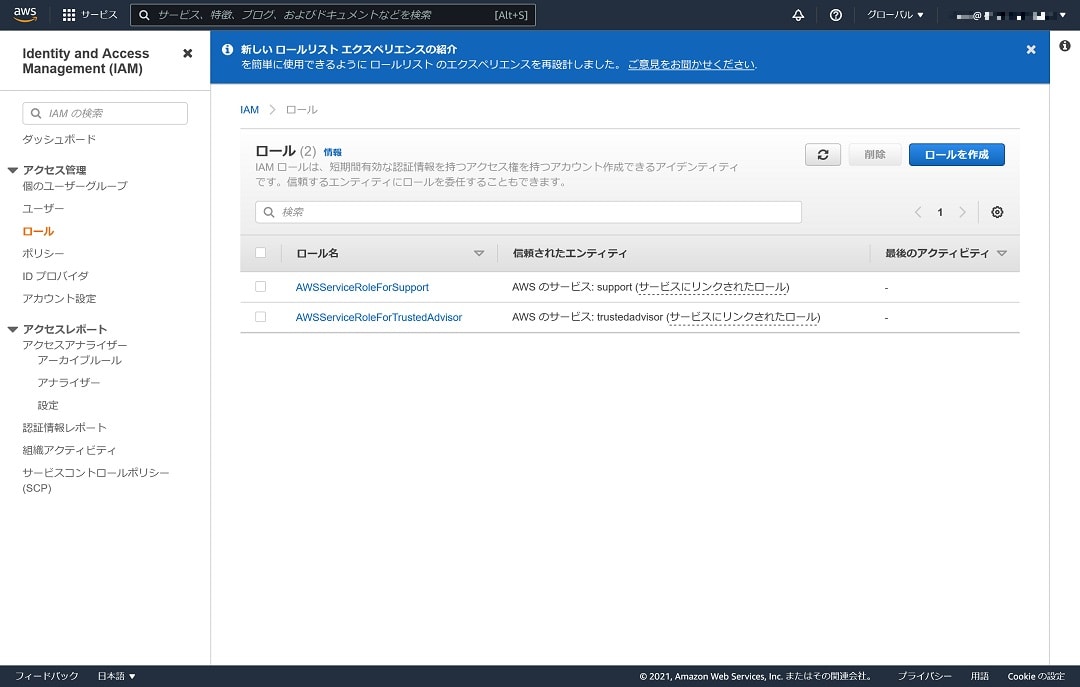Click the 信頼されたエンティティ column header
Viewport: 1080px width, 687px height.
[570, 253]
